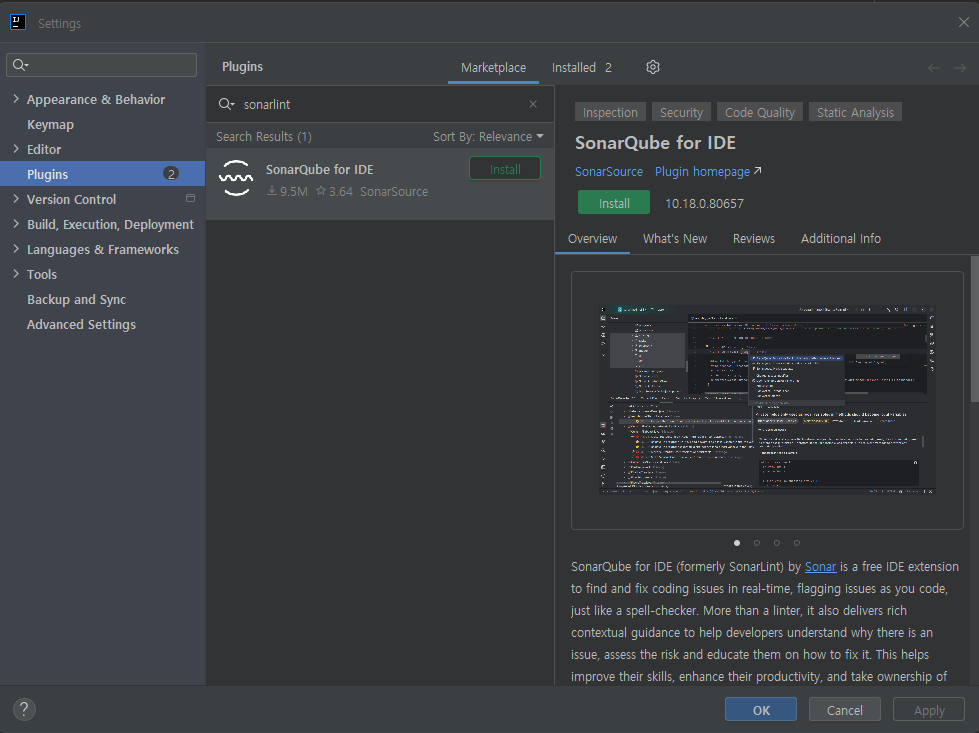Expand Appearance & Behavior section

pos(16,99)
